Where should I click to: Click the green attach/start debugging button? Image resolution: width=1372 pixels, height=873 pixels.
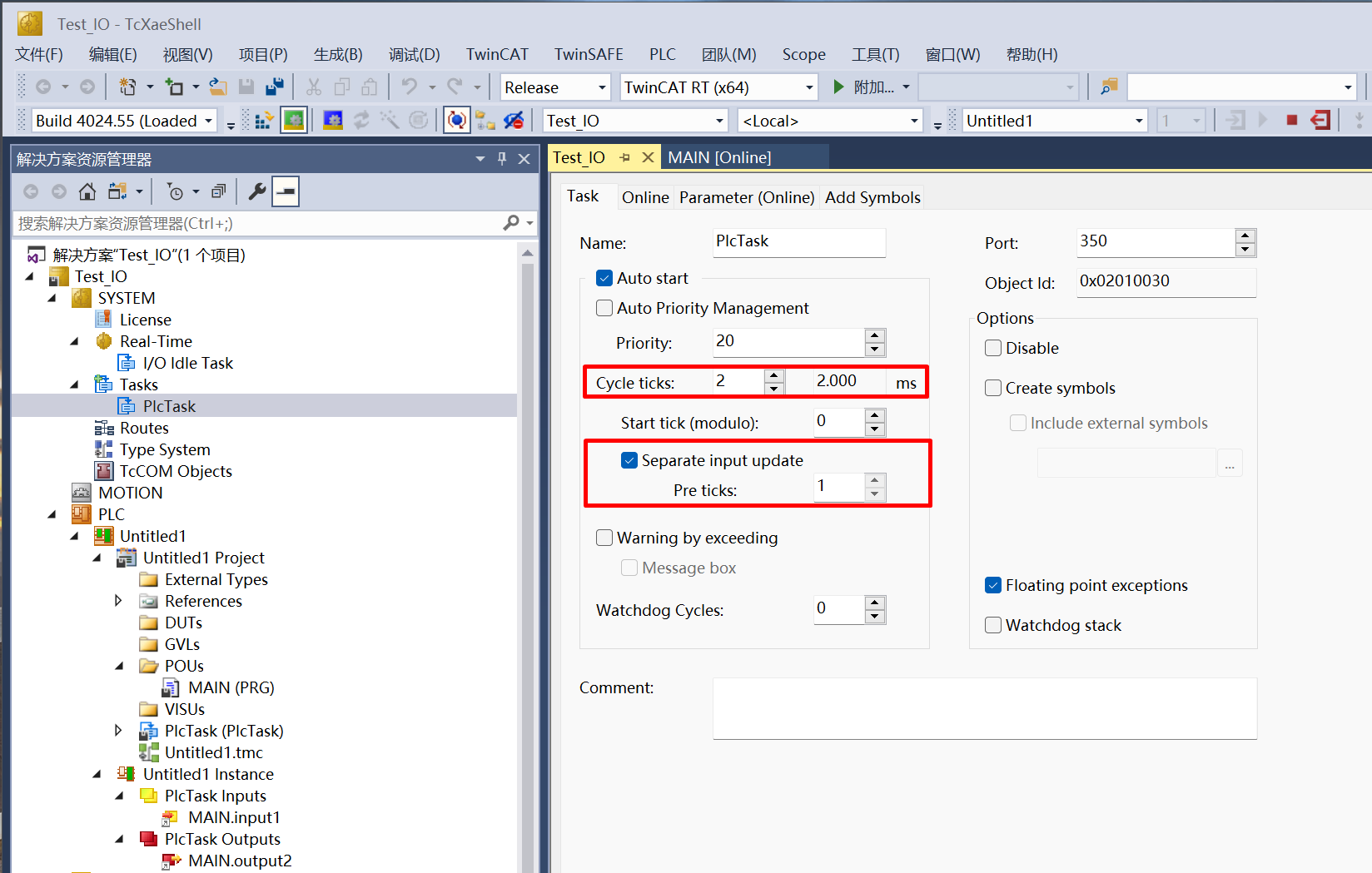pyautogui.click(x=839, y=87)
